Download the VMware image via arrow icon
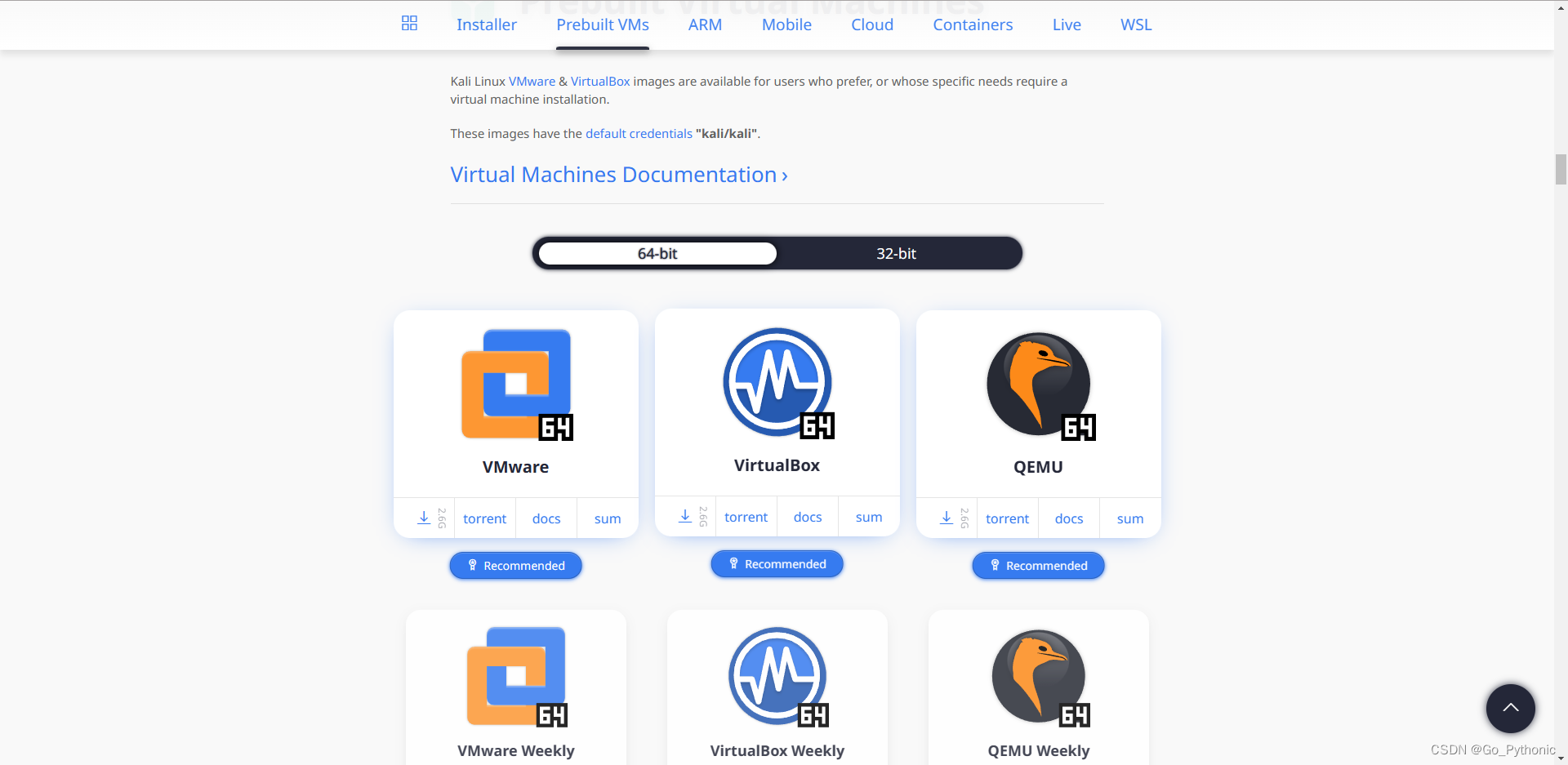This screenshot has width=1568, height=765. click(424, 518)
